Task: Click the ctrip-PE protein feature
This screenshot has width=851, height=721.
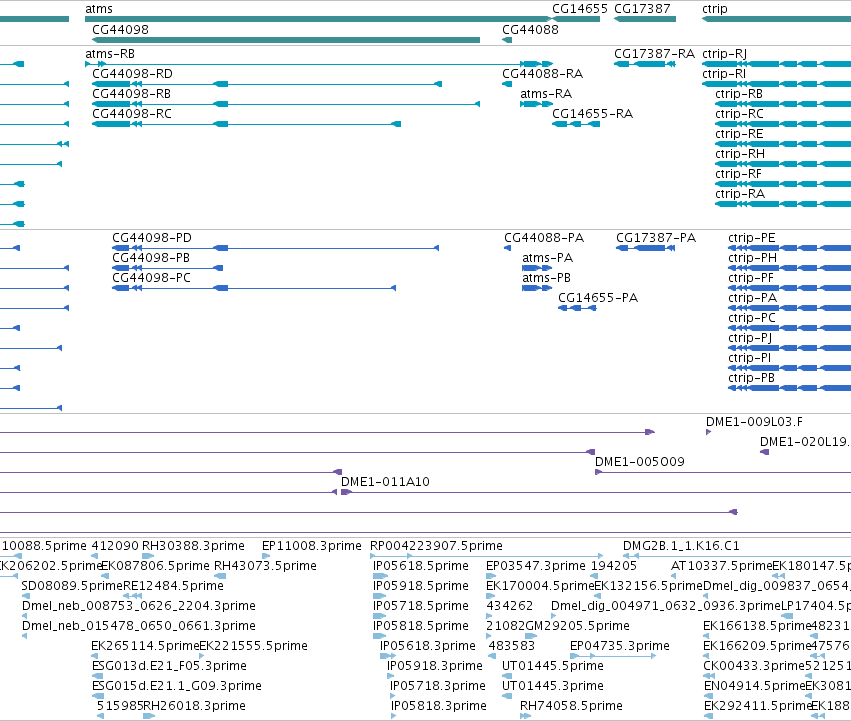Action: 790,248
